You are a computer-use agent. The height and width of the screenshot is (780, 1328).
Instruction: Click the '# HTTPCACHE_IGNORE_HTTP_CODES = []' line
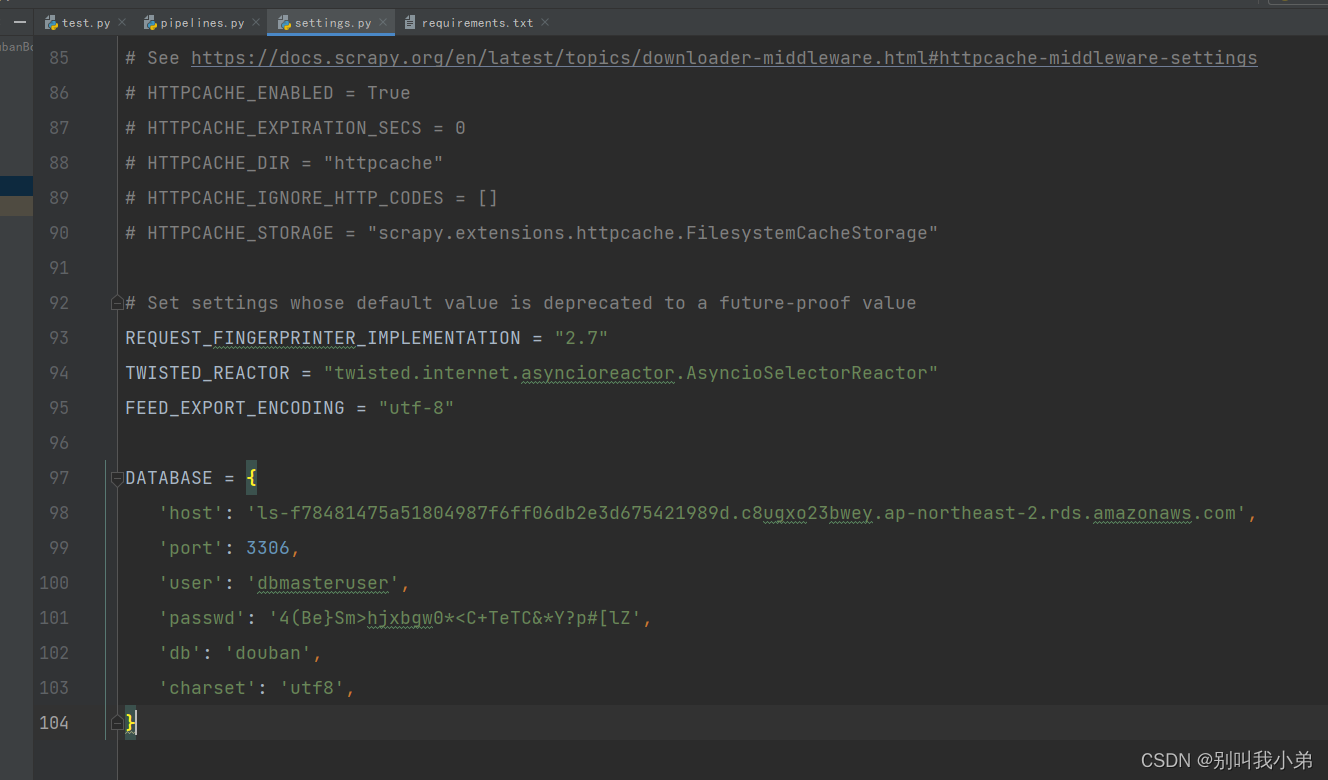pos(311,198)
